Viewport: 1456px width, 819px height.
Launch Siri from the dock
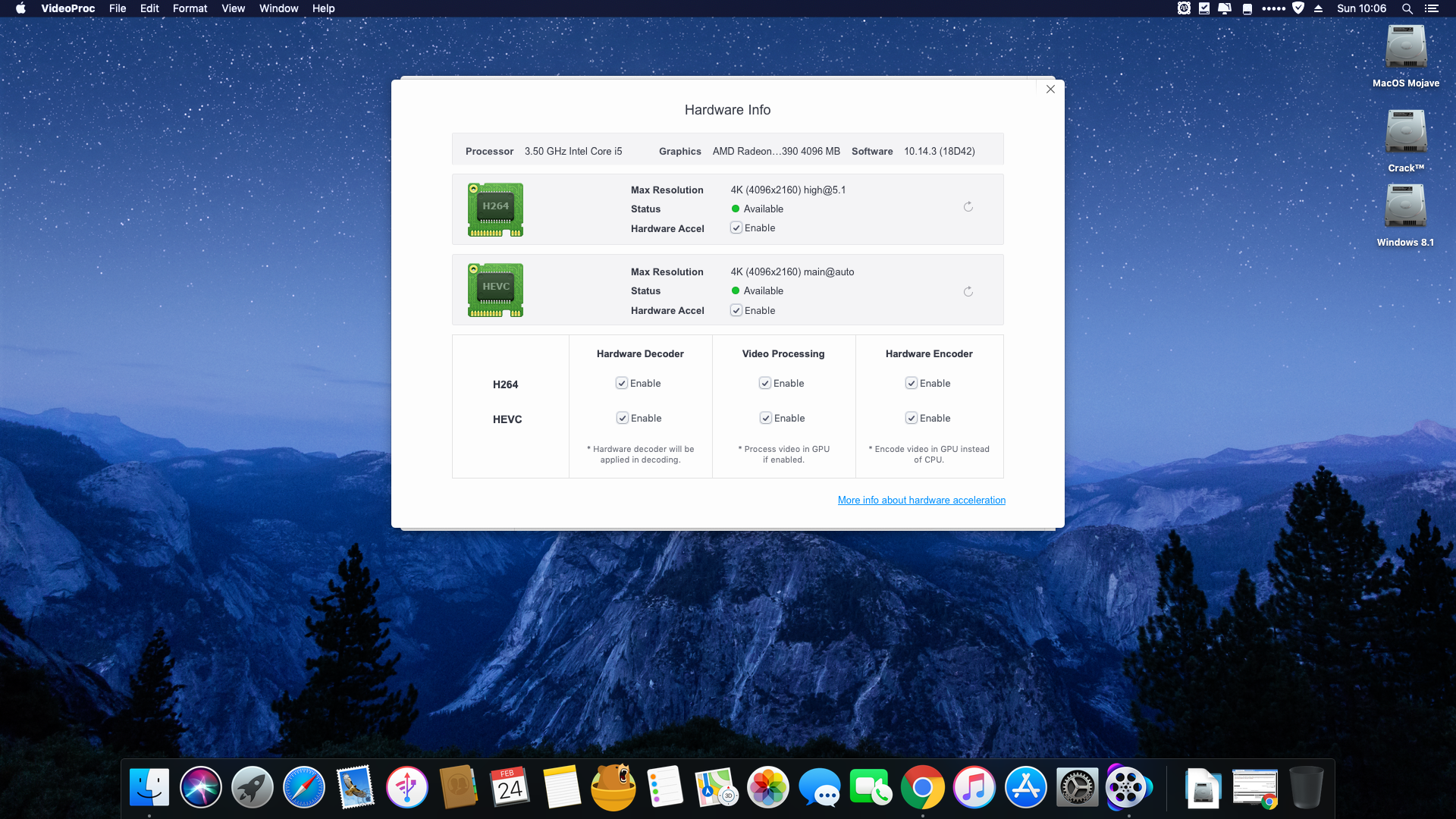point(201,788)
